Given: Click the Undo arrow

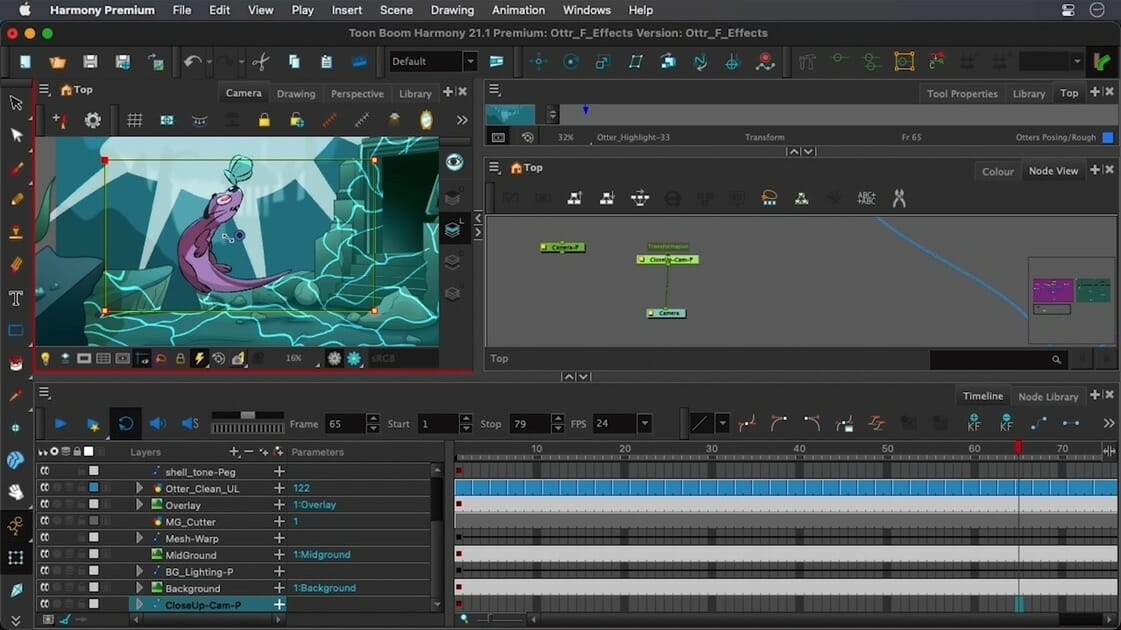Looking at the screenshot, I should pos(192,61).
